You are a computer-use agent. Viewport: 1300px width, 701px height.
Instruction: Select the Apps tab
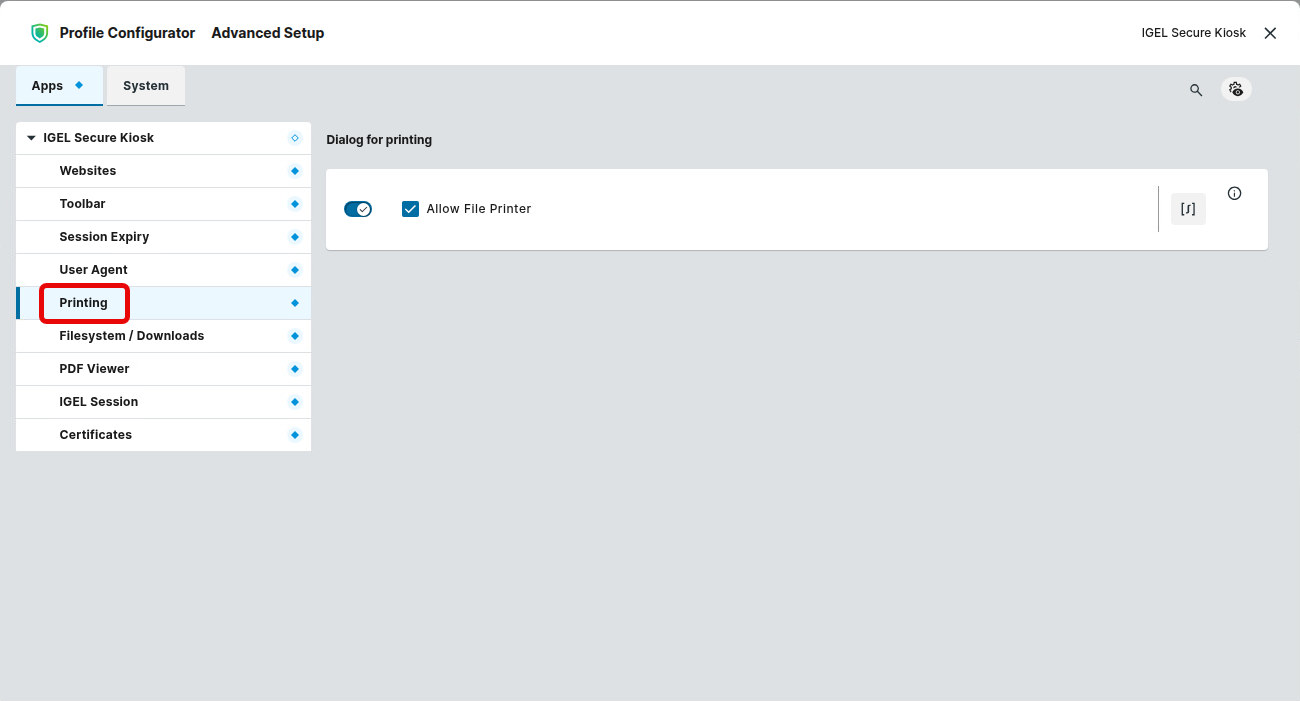pyautogui.click(x=48, y=86)
